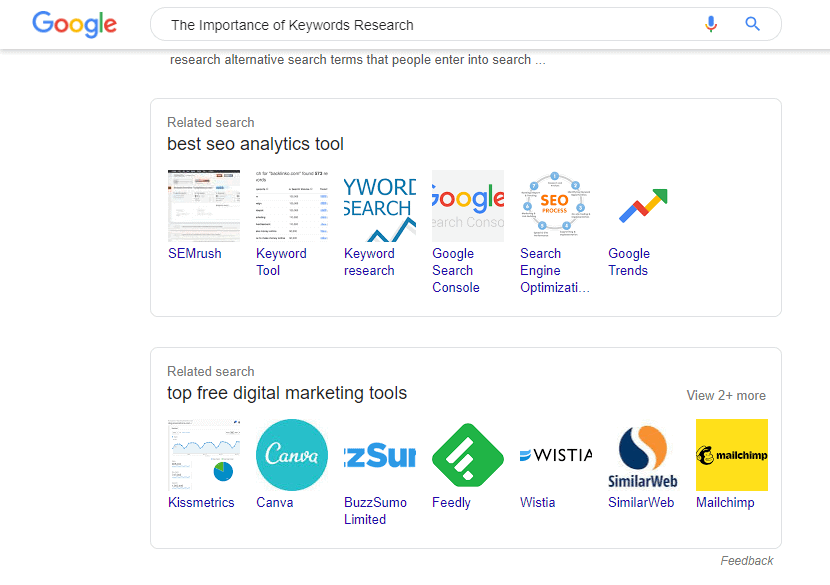Viewport: 830px width, 585px height.
Task: Open the Keyword research link
Action: coord(369,262)
